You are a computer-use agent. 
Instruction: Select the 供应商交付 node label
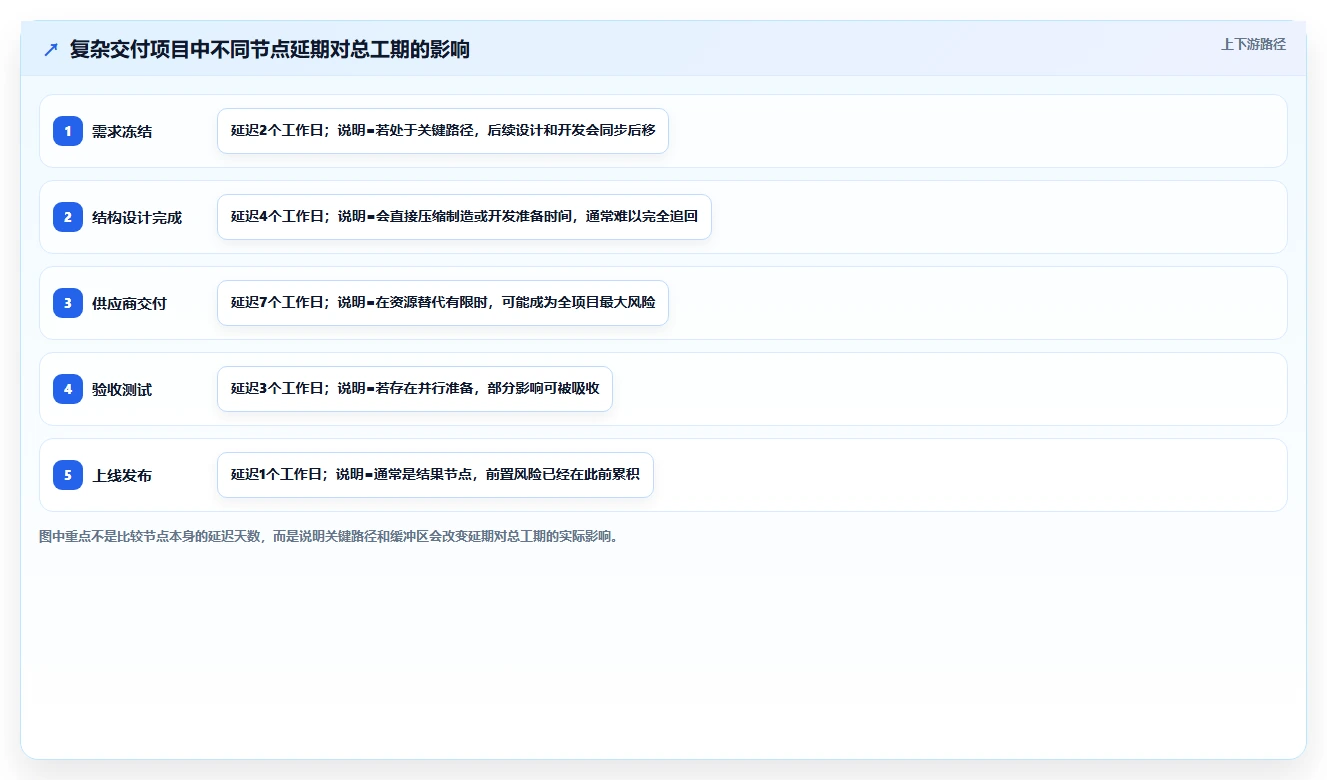[x=129, y=304]
